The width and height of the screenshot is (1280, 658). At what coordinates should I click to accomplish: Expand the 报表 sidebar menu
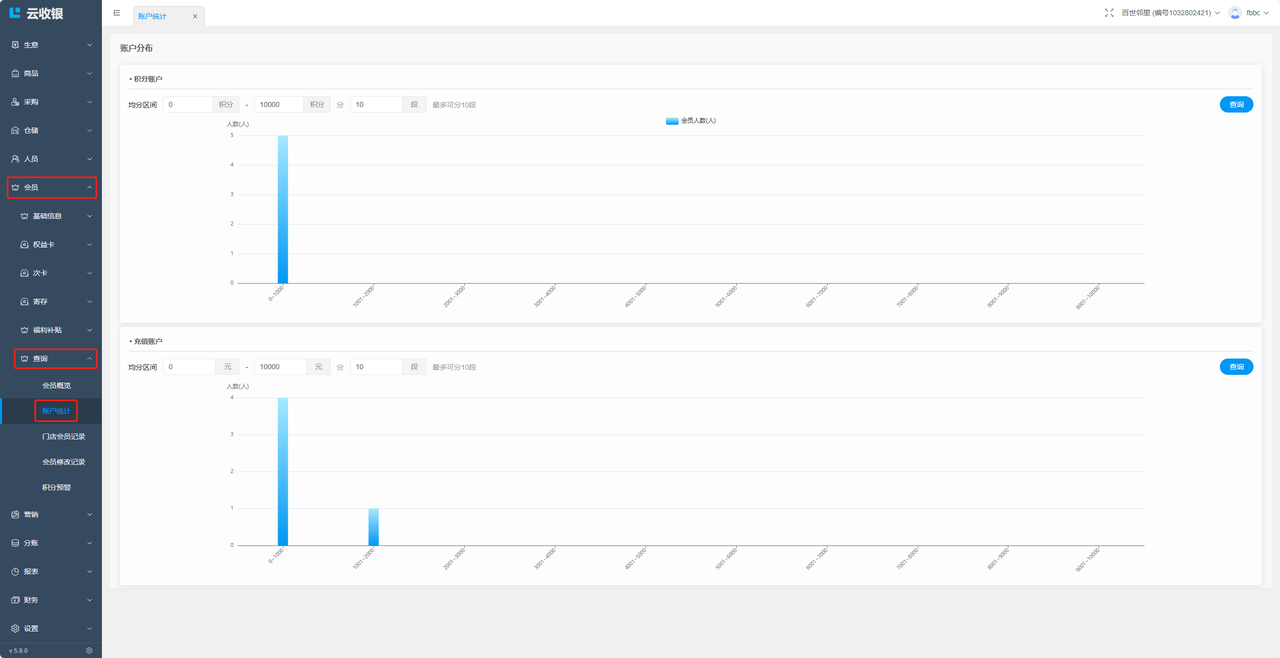tap(52, 572)
